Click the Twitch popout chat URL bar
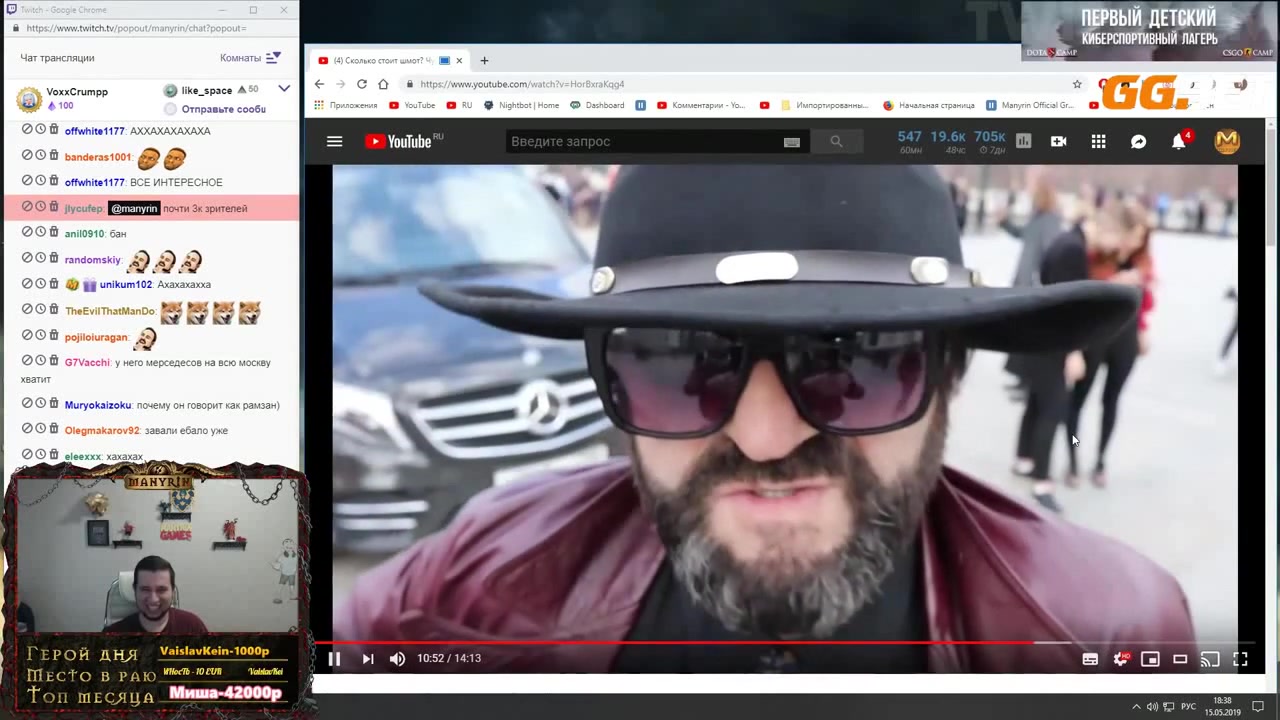 (150, 29)
